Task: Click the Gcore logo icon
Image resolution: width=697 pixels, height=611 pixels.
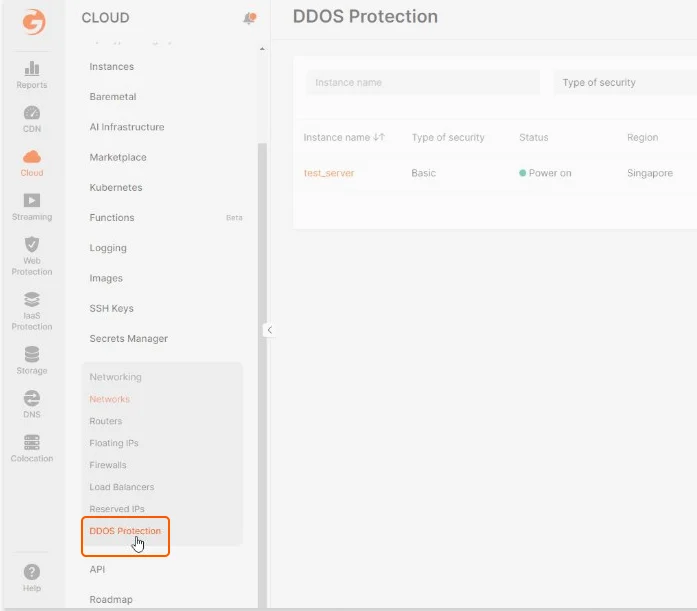Action: [34, 21]
